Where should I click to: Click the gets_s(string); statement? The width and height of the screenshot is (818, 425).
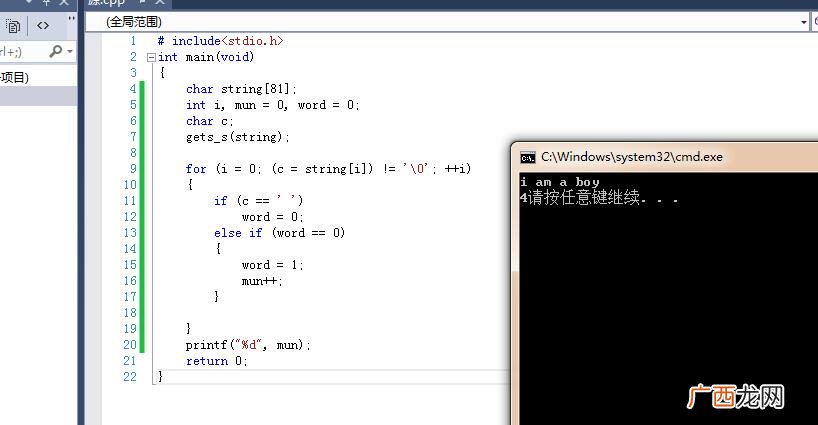click(x=237, y=137)
